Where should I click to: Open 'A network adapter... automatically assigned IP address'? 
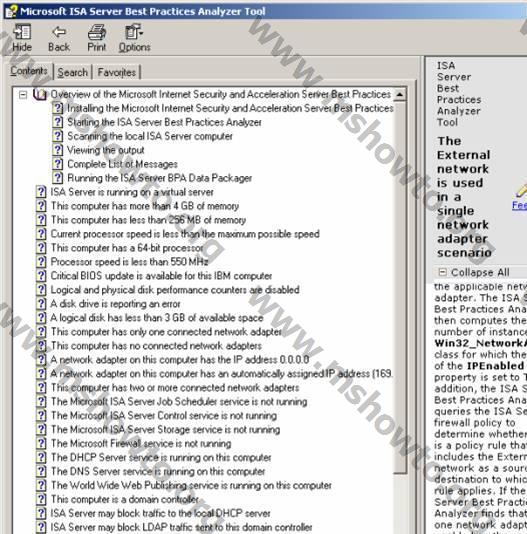221,374
